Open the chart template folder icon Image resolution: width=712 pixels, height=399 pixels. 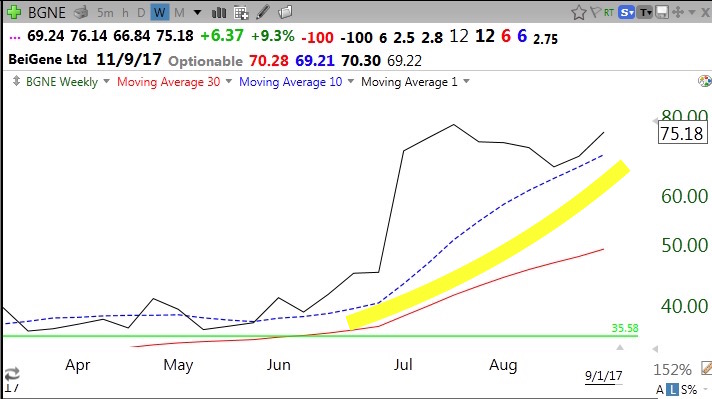(285, 12)
